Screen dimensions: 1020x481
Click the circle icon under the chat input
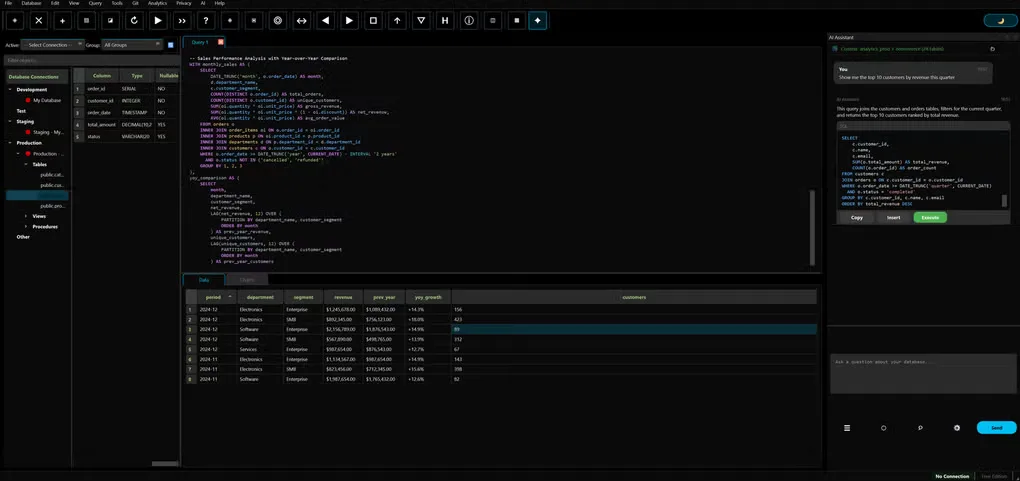883,428
